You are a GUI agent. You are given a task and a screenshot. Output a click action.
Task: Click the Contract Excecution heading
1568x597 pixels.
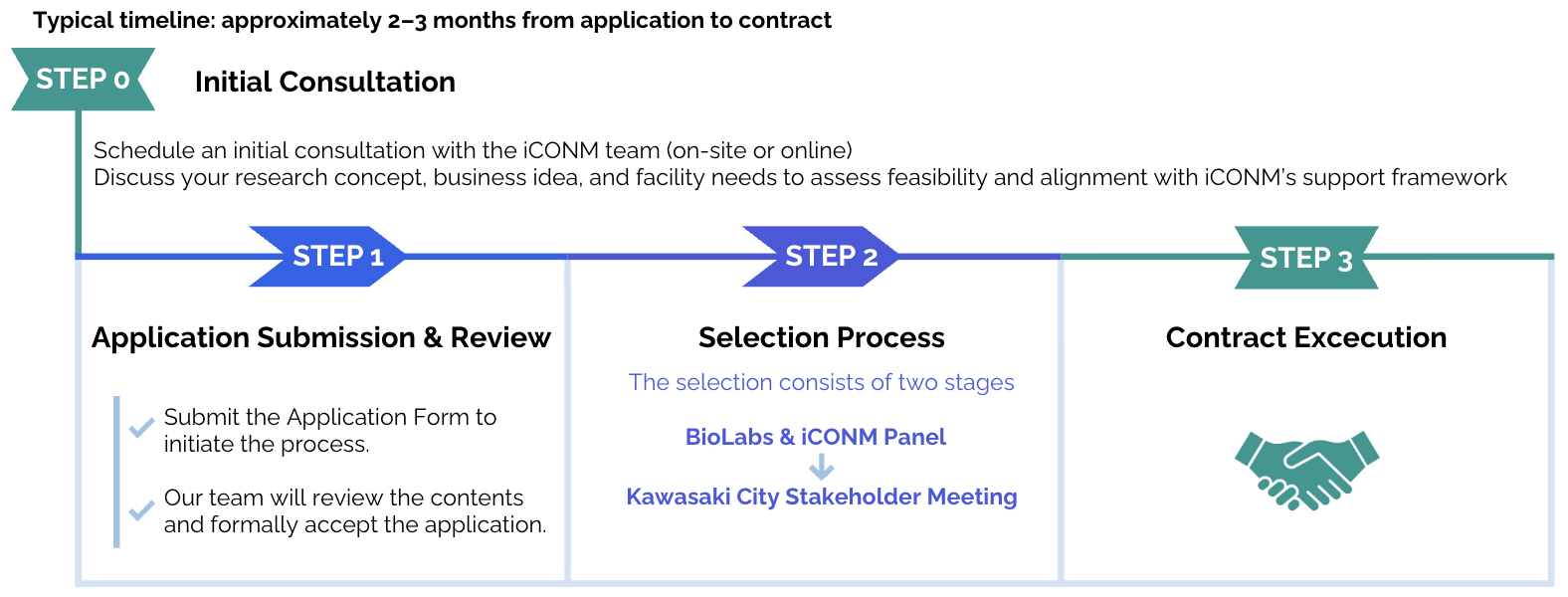(x=1305, y=337)
